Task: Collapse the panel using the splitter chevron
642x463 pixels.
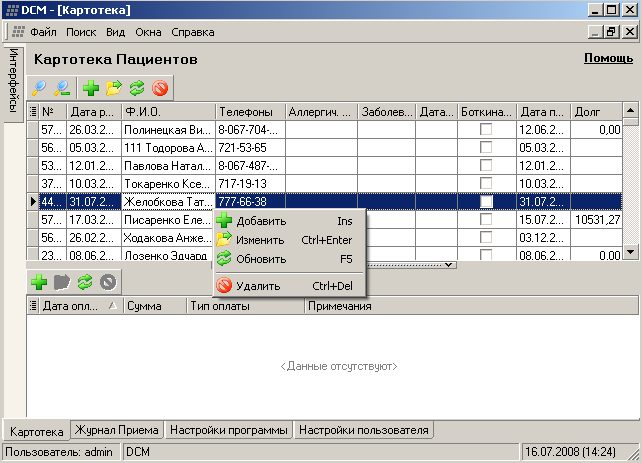Action: [x=449, y=264]
